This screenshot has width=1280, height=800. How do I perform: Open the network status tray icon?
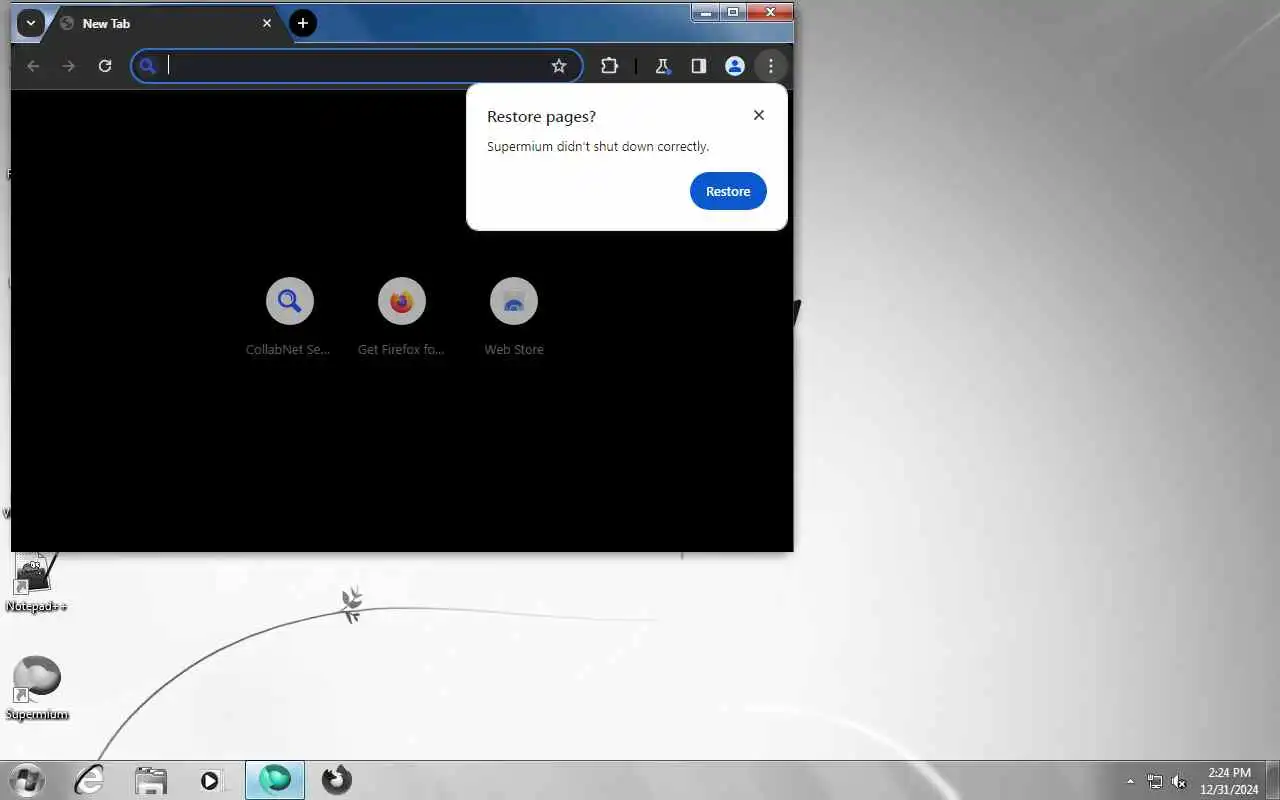pos(1155,781)
